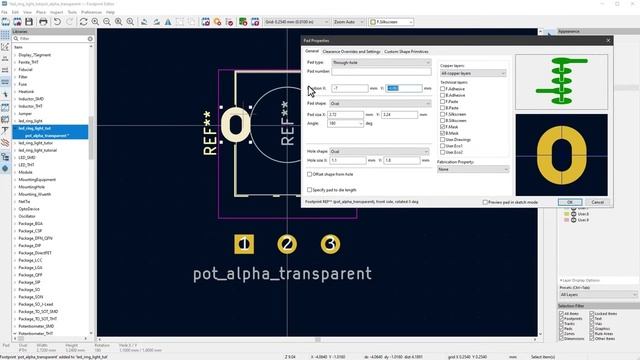Open the Hole shape dropdown
Screen dimensions: 640x360
pos(379,151)
